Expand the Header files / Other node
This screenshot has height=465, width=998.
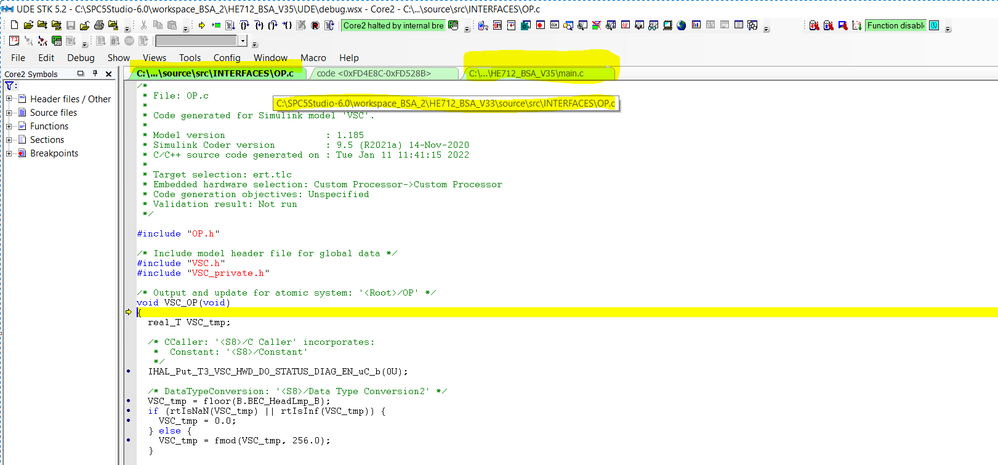click(10, 99)
